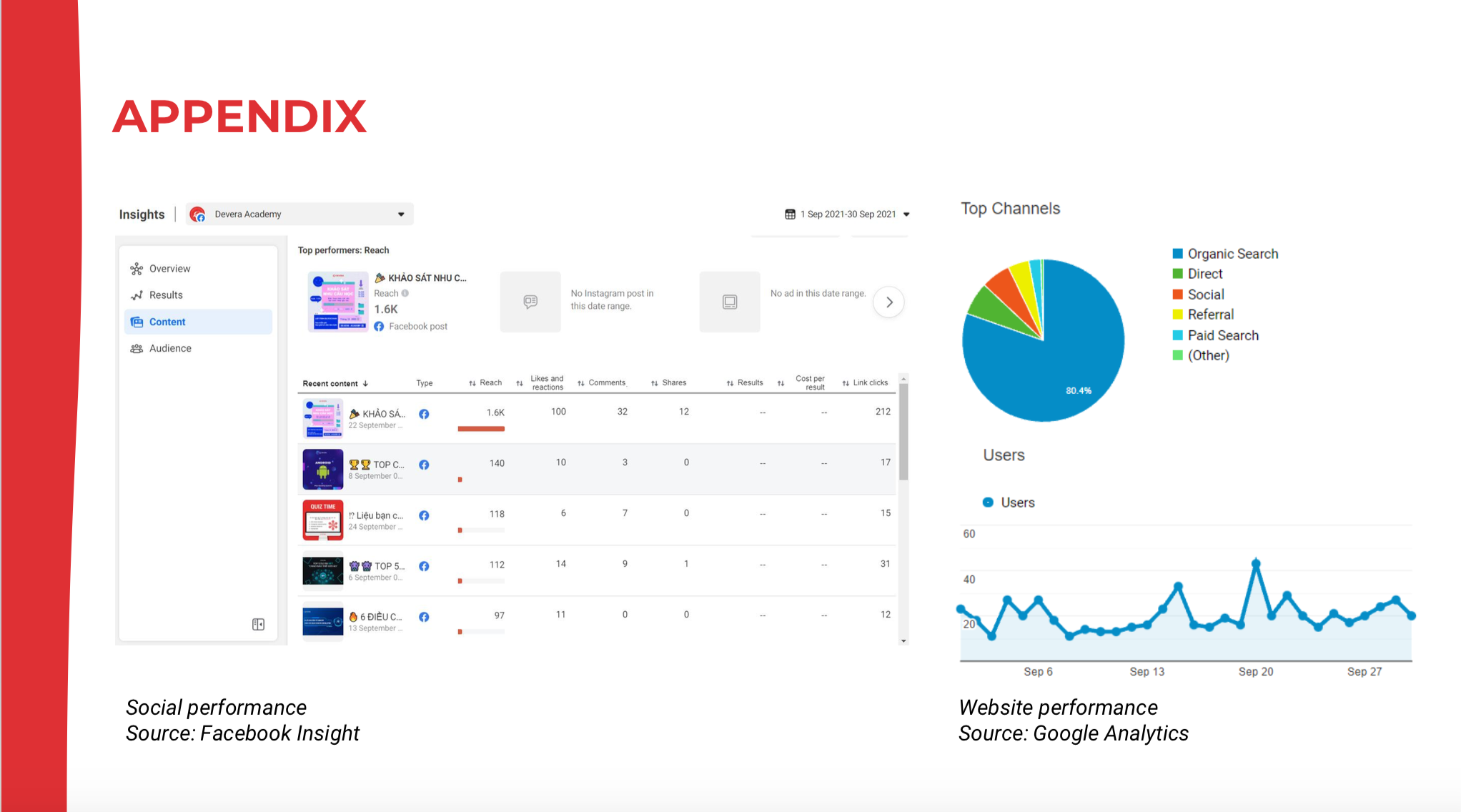Click the Results chart icon
The height and width of the screenshot is (812, 1461).
click(136, 295)
